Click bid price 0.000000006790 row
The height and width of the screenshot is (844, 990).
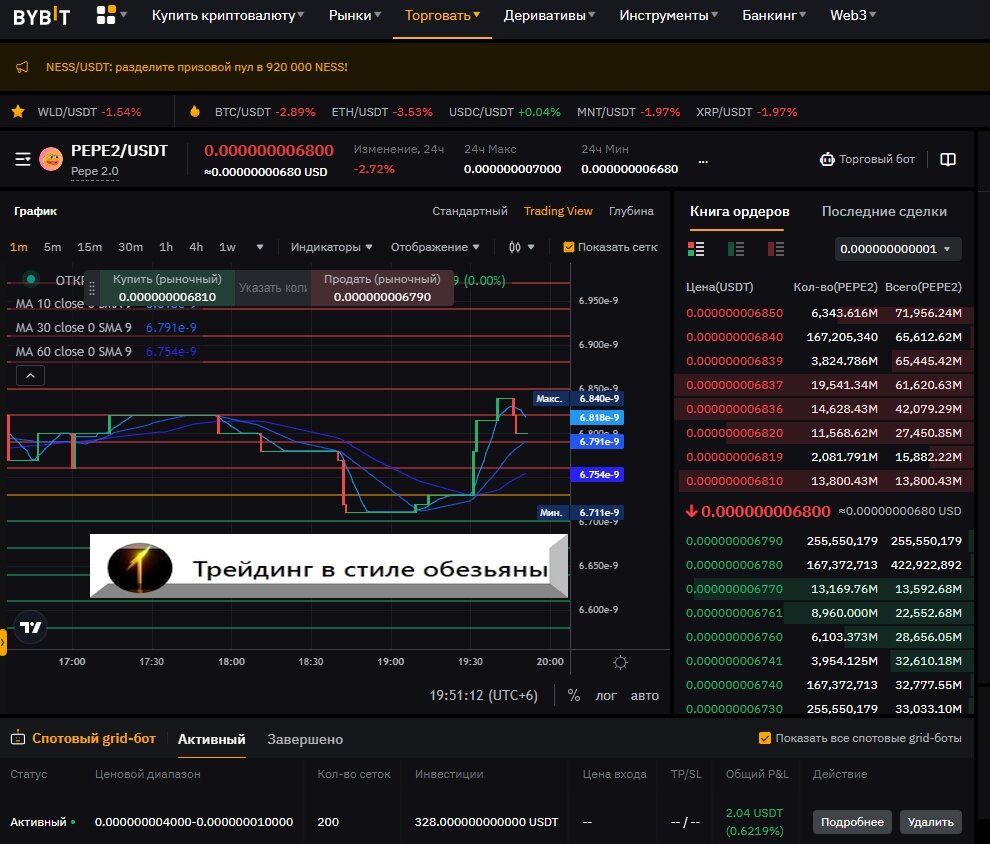coord(823,541)
